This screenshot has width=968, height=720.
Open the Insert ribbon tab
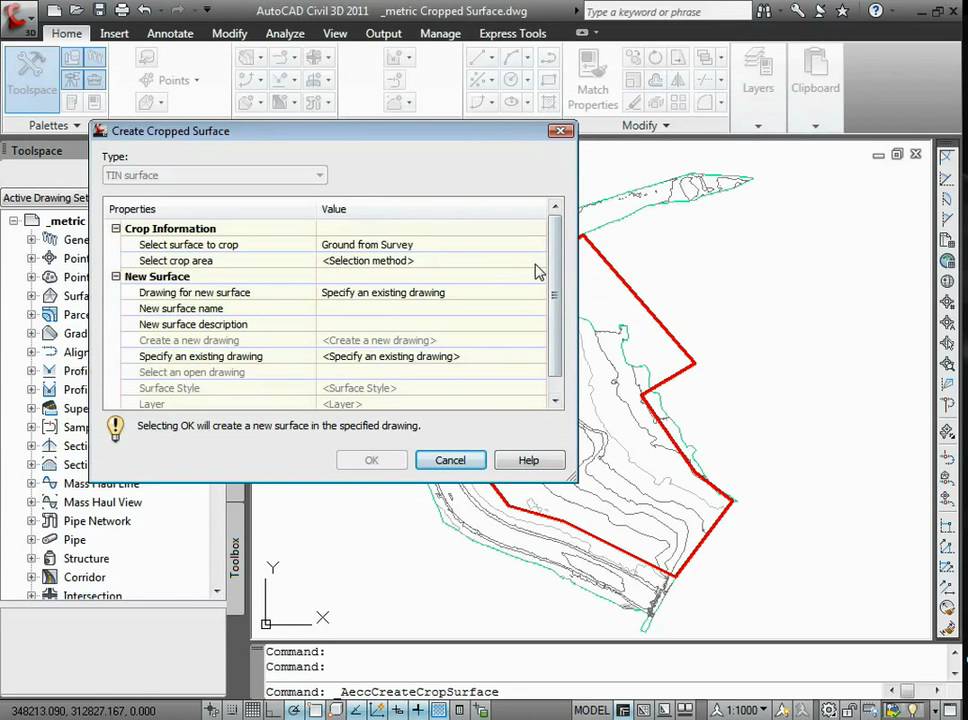tap(114, 33)
